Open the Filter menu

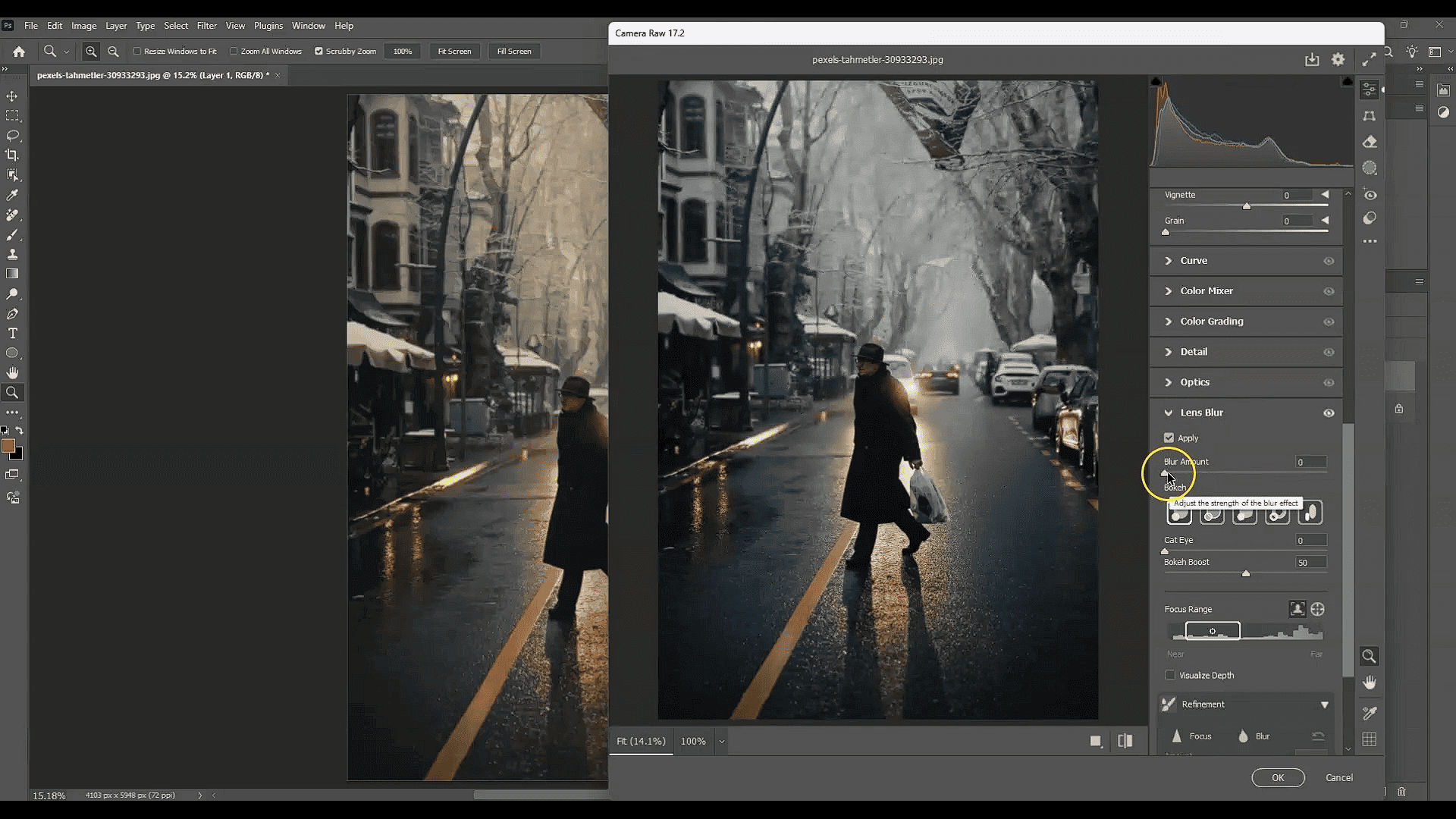[x=207, y=26]
